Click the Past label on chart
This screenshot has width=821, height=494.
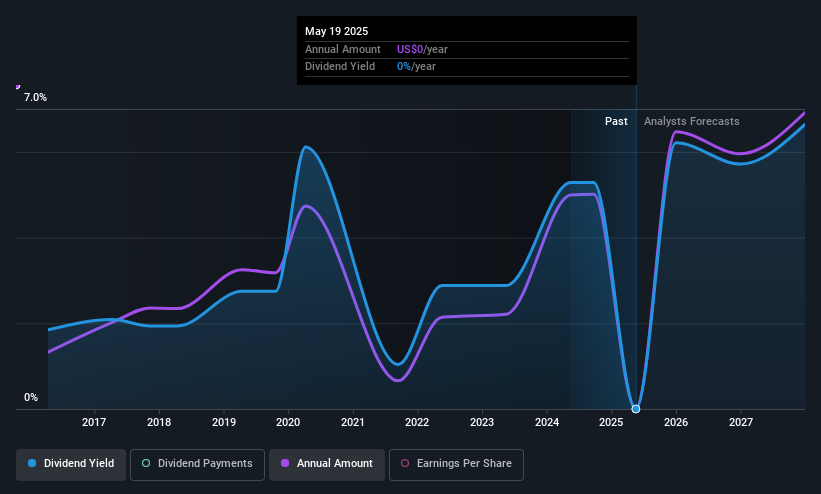(616, 122)
